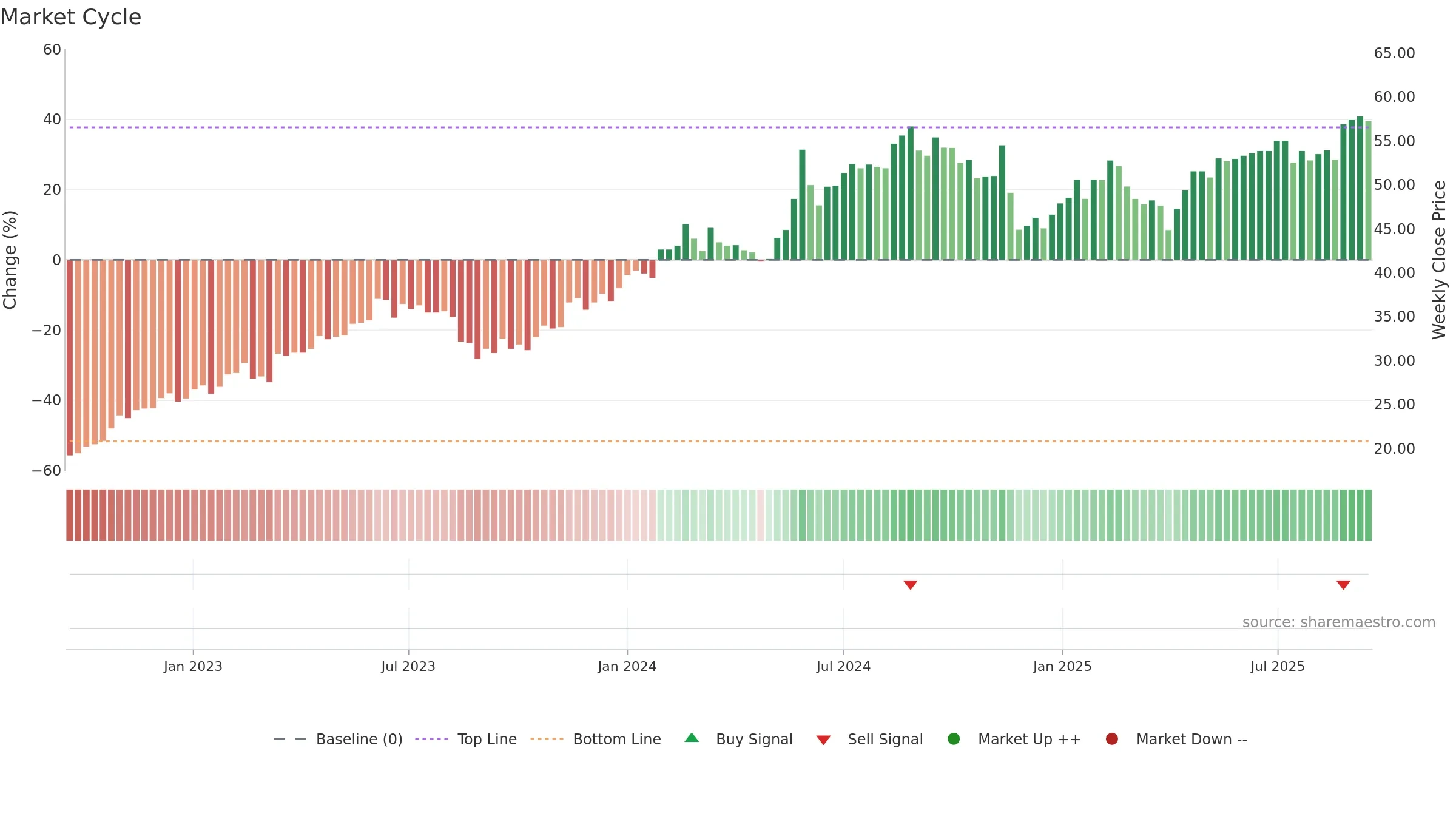Click the Bottom Line orange dotted legend marker
This screenshot has width=1456, height=819.
pyautogui.click(x=547, y=739)
